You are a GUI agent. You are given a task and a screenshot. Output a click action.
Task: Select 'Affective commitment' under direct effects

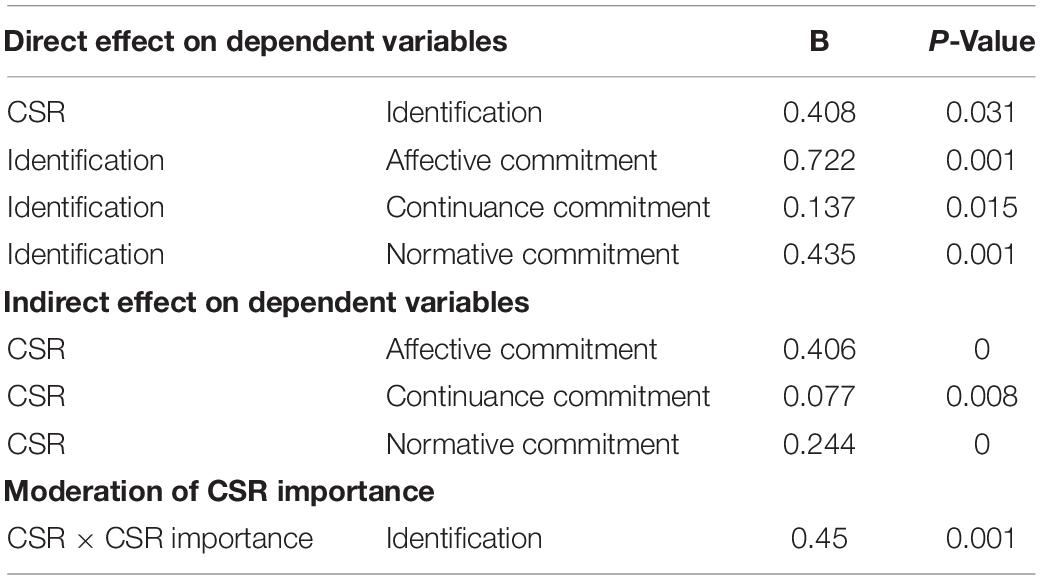(521, 160)
